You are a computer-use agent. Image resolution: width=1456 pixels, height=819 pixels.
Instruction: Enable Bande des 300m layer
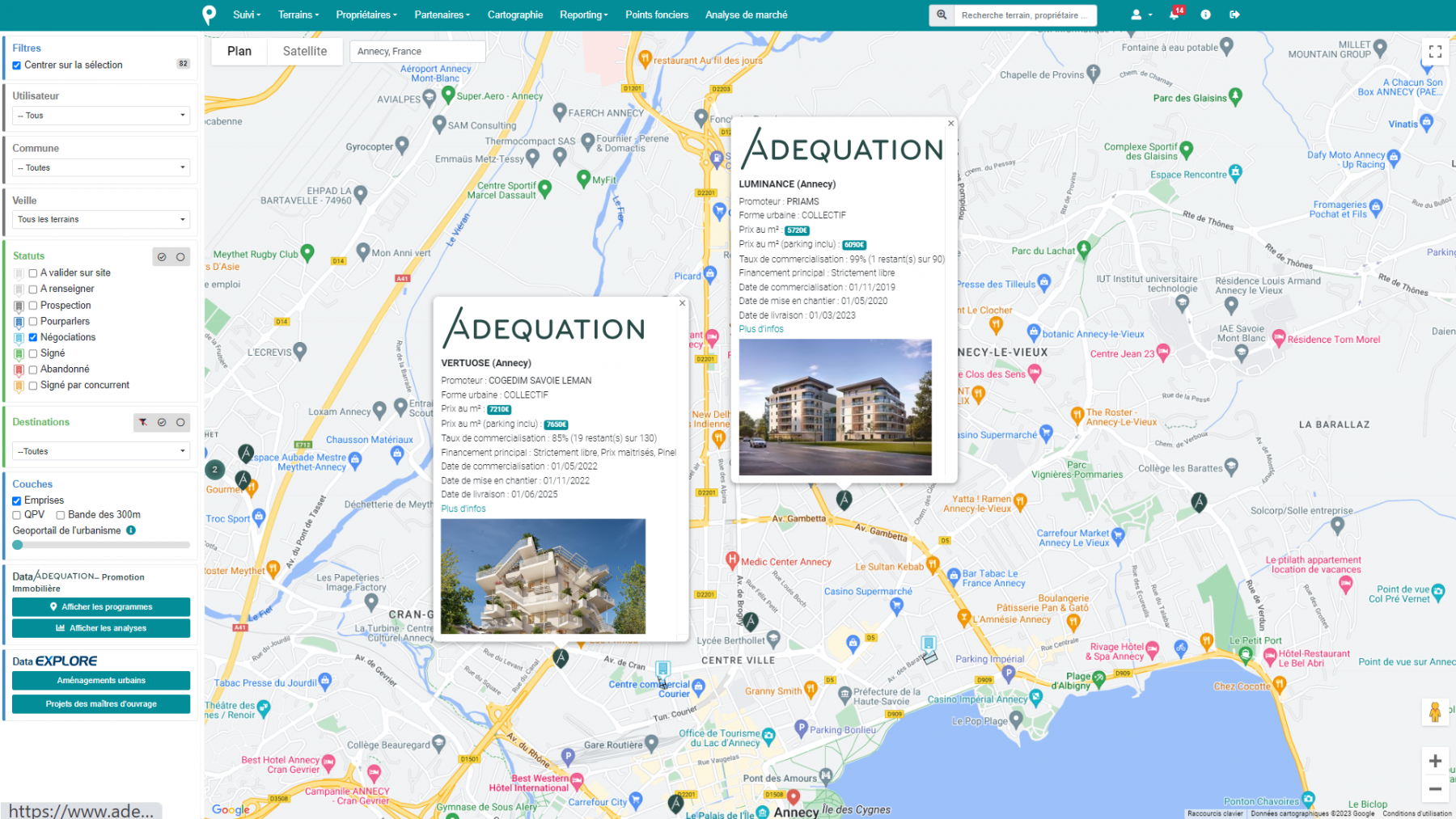click(x=61, y=515)
